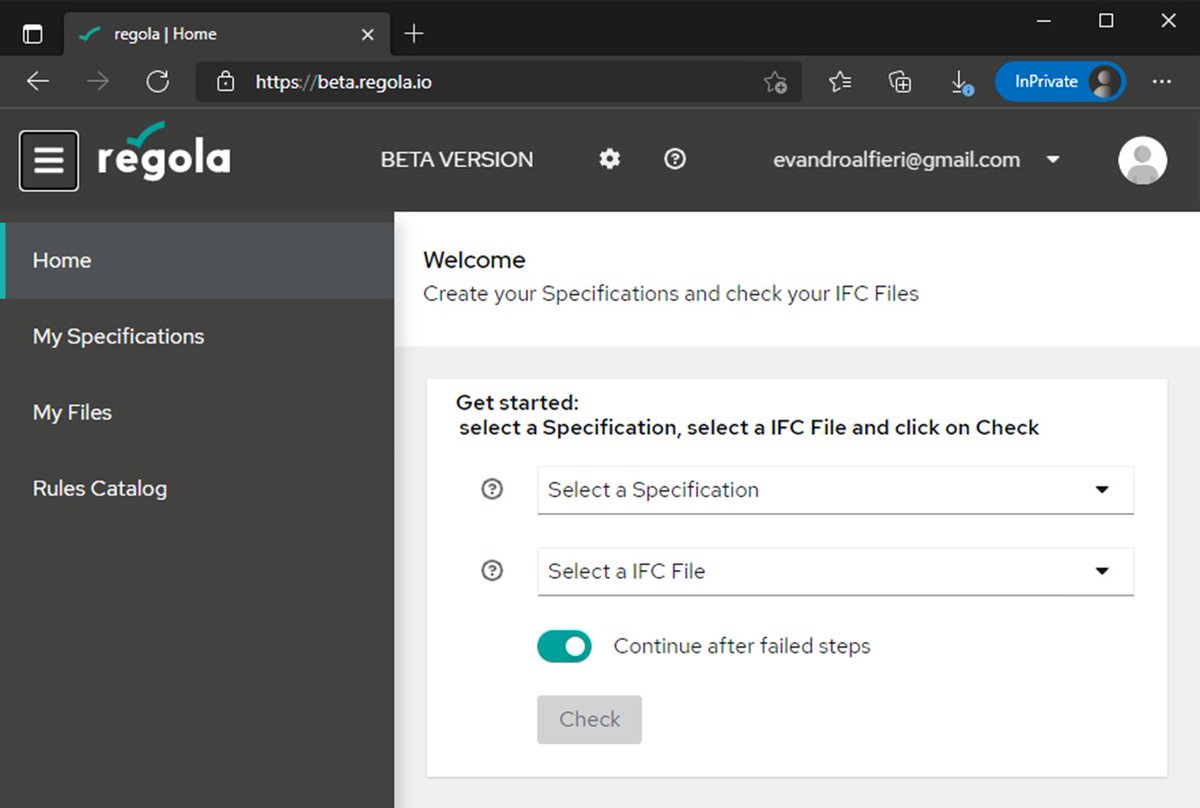
Task: Open browser settings and more menu
Action: (1161, 82)
